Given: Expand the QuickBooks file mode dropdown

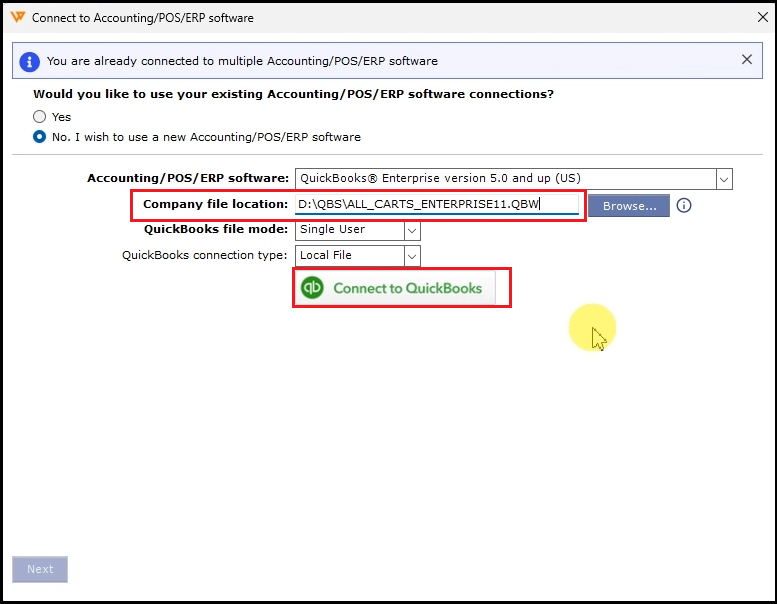Looking at the screenshot, I should pos(412,230).
